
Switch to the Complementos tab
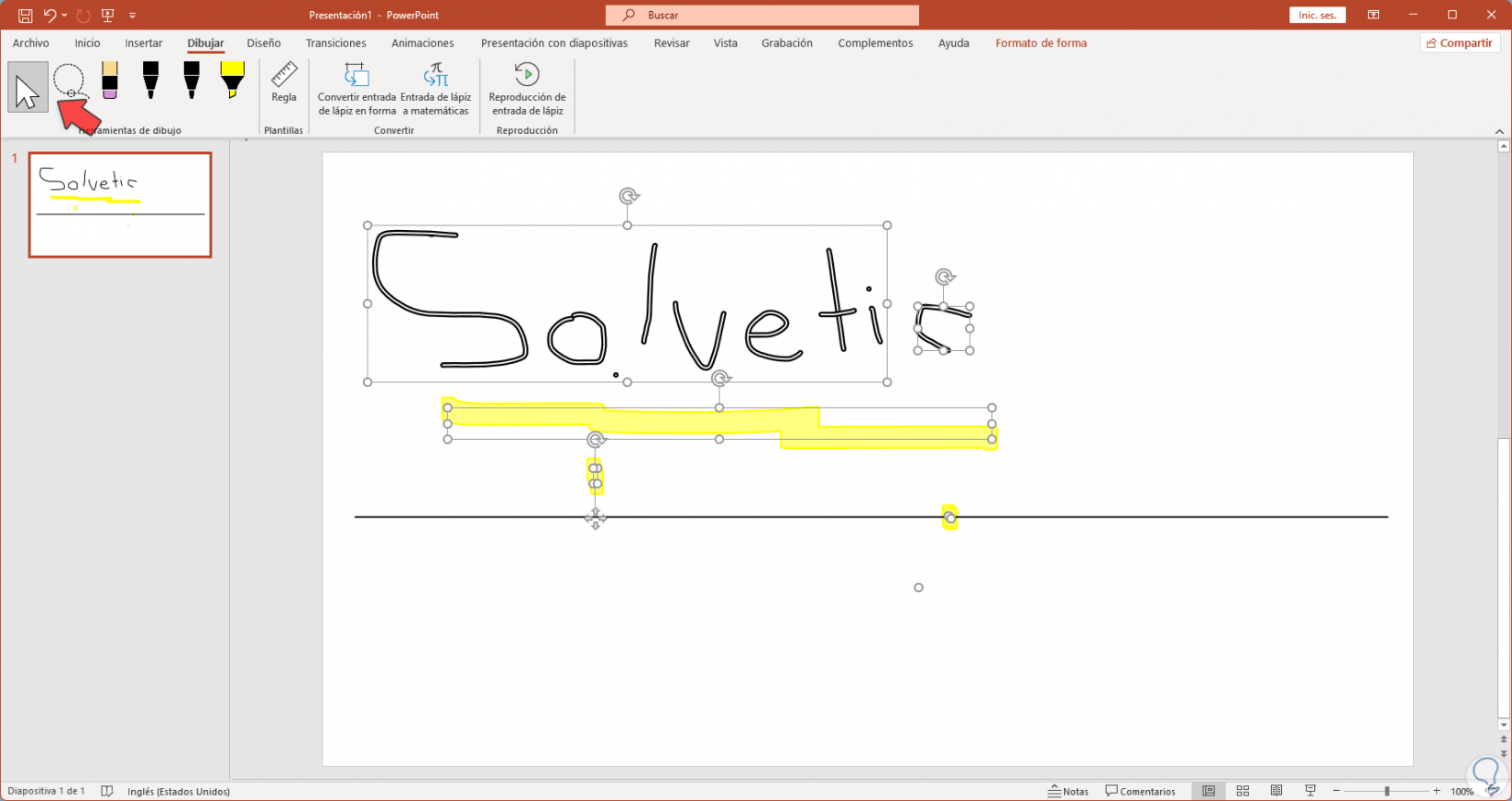coord(875,43)
